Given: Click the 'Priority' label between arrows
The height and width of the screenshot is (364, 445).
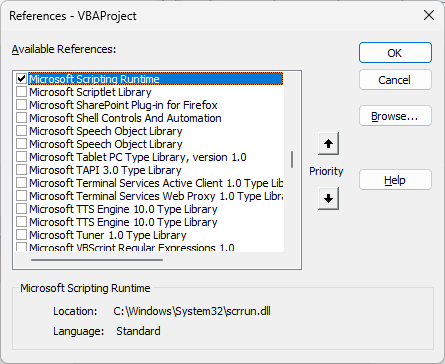Looking at the screenshot, I should [x=326, y=171].
